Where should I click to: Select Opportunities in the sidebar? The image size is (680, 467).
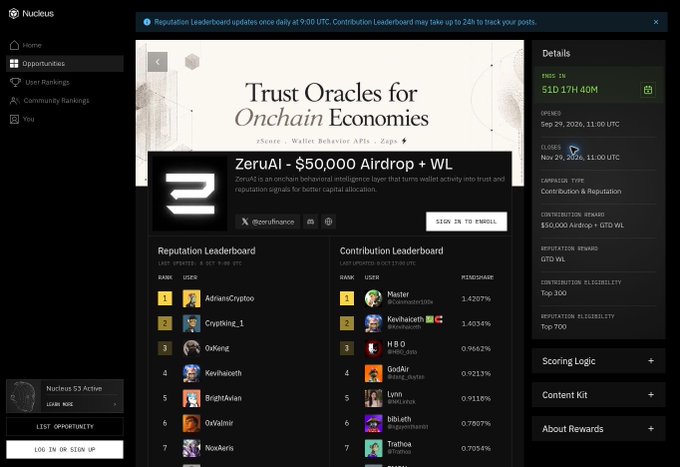coord(65,63)
